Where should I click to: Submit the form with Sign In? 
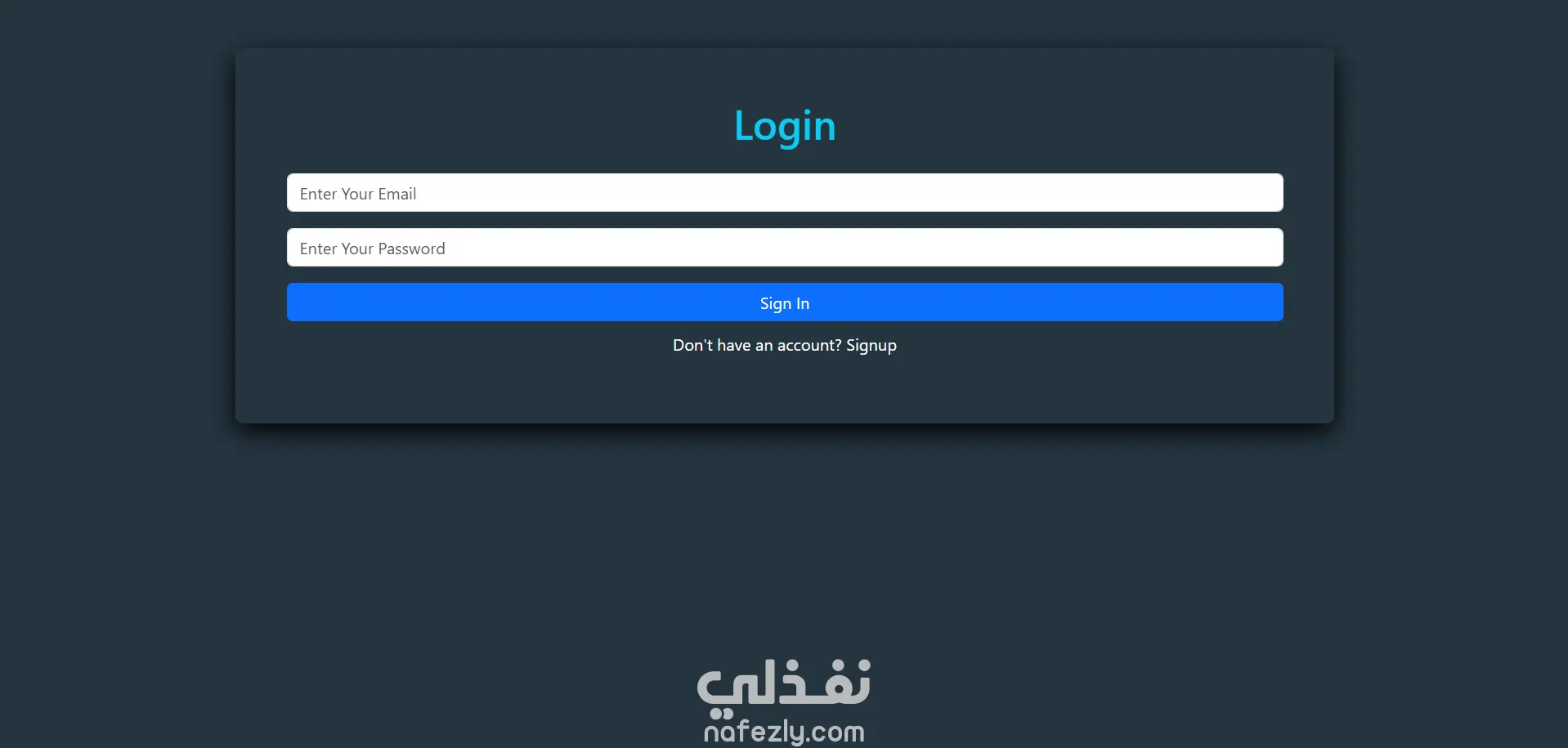tap(785, 302)
